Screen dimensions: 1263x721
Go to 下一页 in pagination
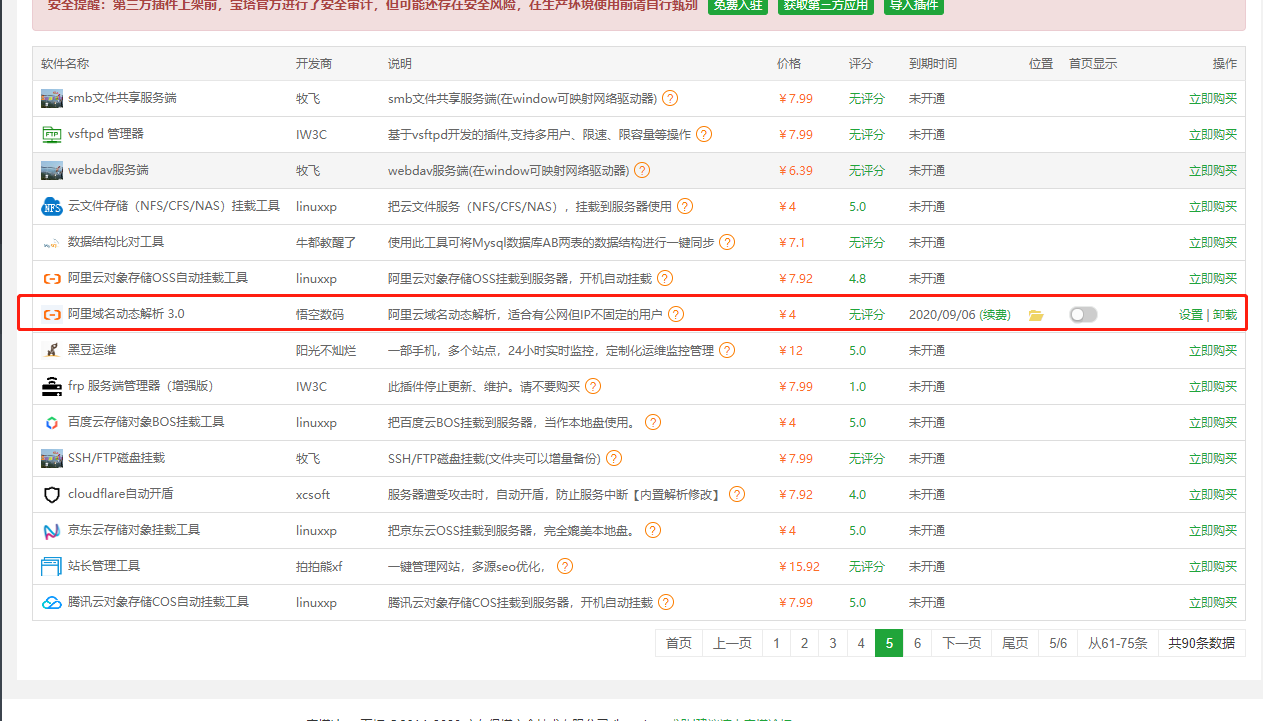tap(962, 643)
